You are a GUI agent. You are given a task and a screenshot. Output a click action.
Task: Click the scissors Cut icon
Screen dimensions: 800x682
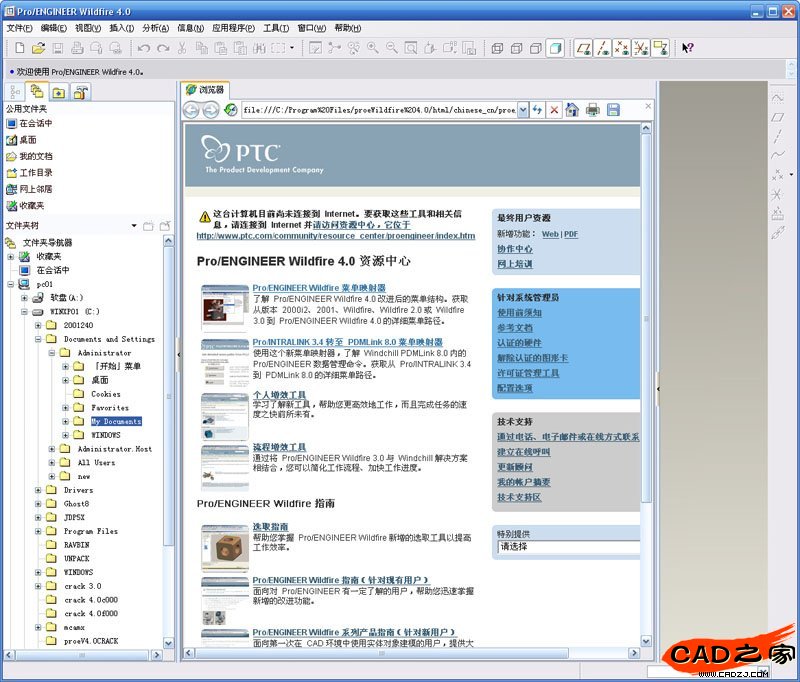[x=182, y=48]
